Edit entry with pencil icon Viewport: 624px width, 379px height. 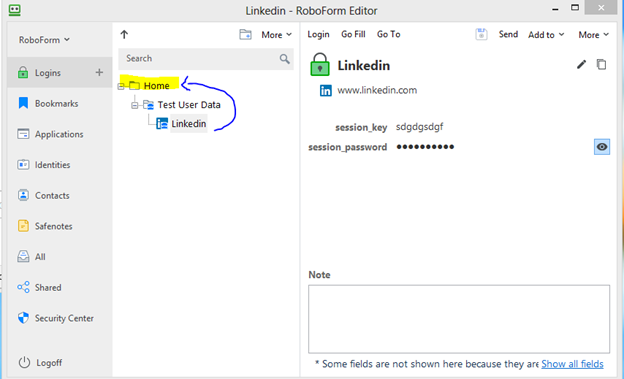(581, 64)
